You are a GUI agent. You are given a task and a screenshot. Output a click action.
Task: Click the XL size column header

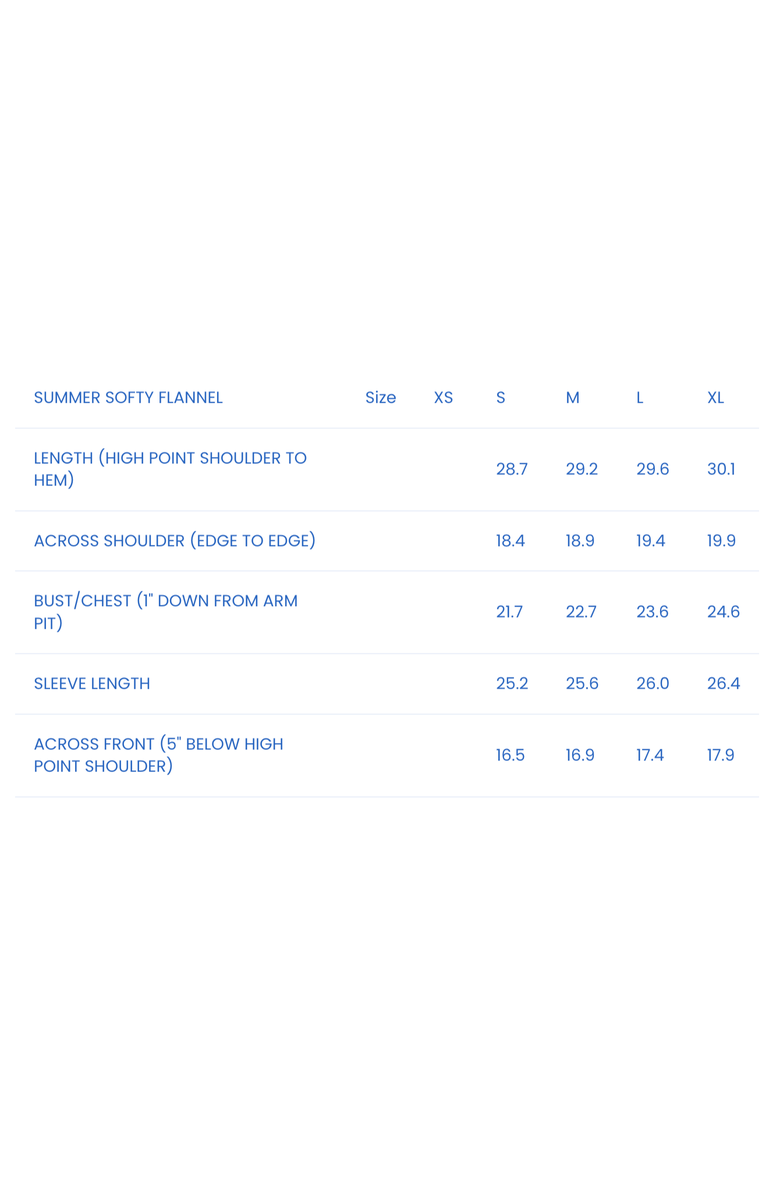[715, 398]
